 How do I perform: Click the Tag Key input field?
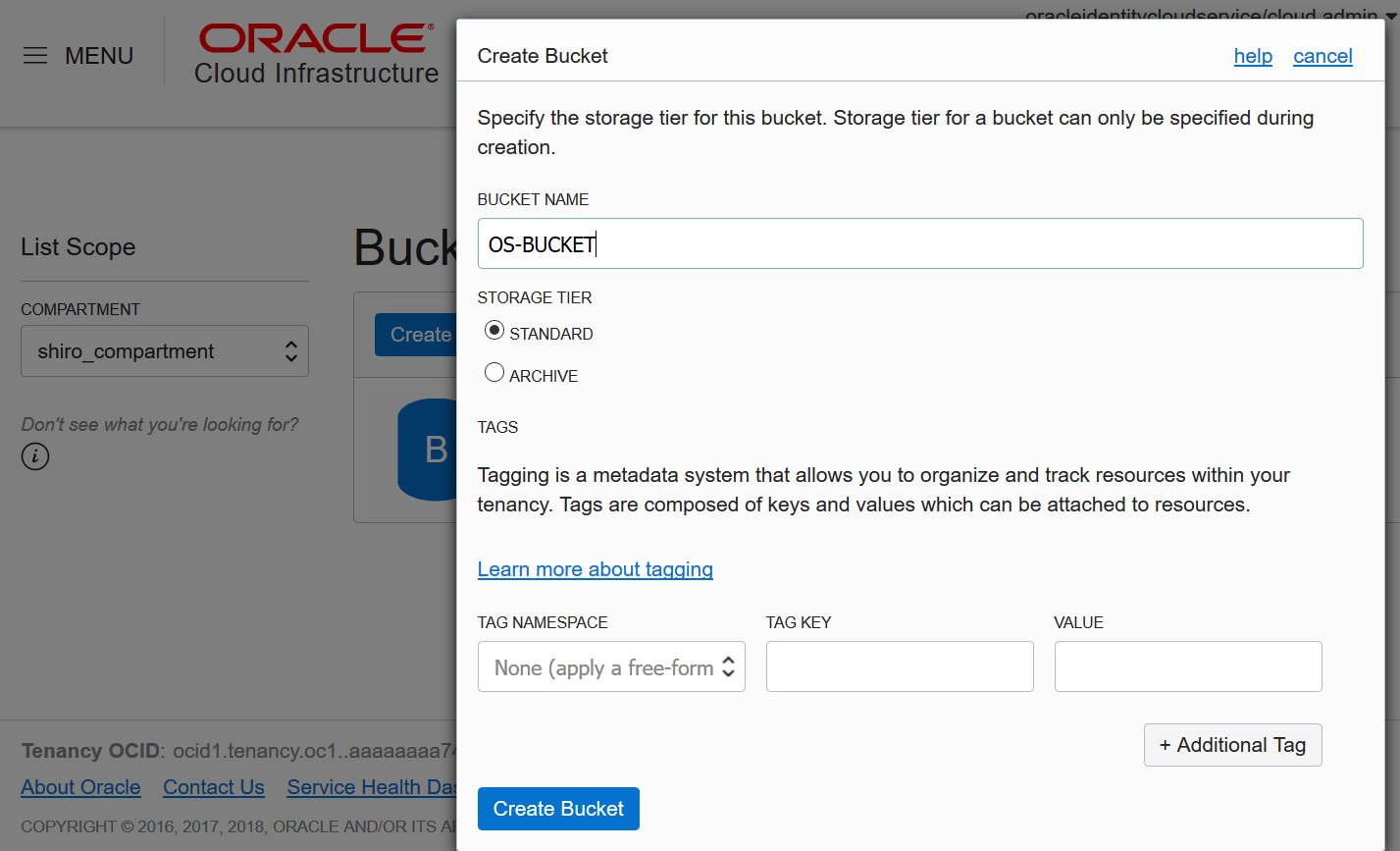point(900,666)
